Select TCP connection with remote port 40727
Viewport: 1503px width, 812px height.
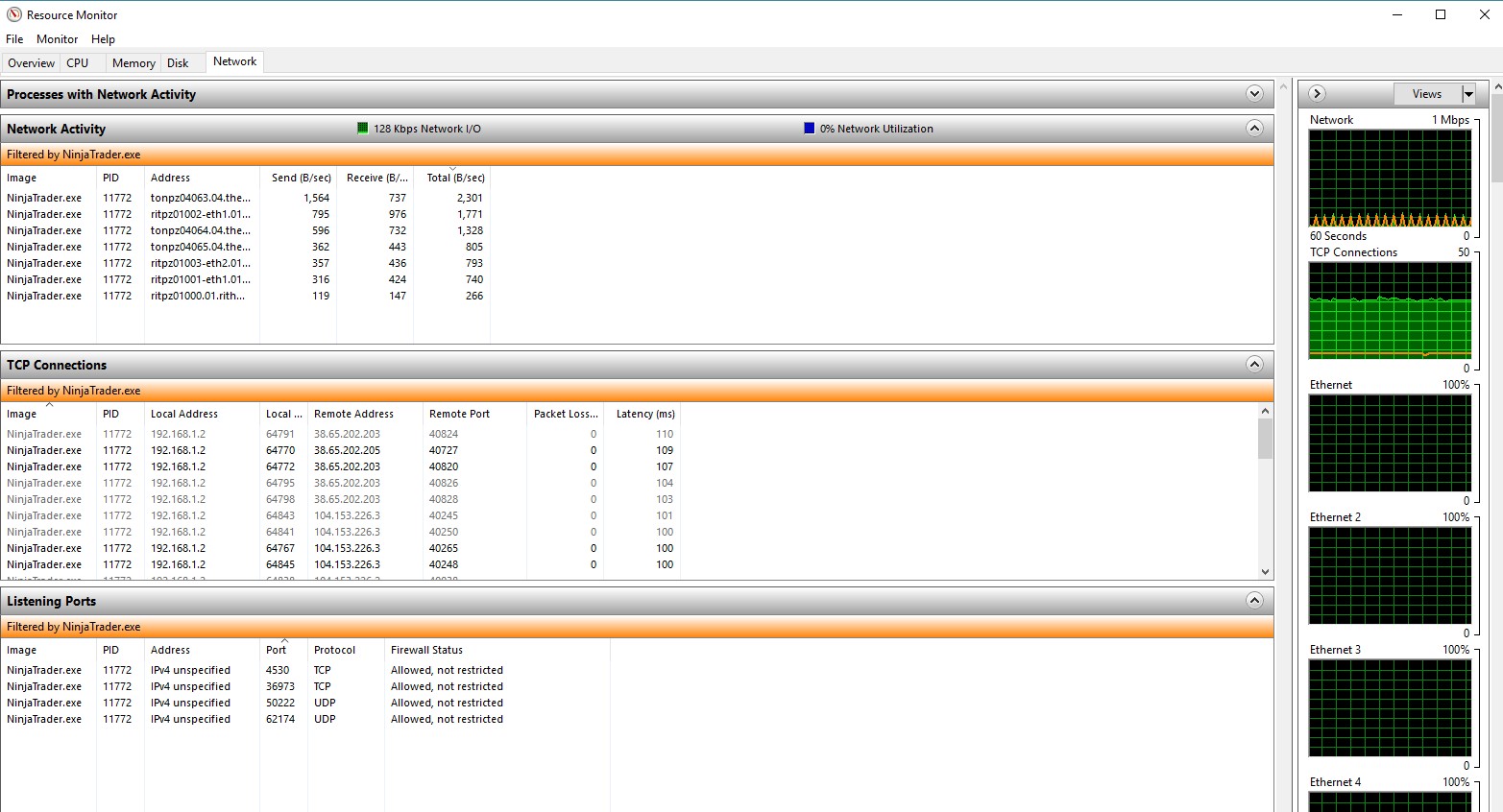click(341, 450)
